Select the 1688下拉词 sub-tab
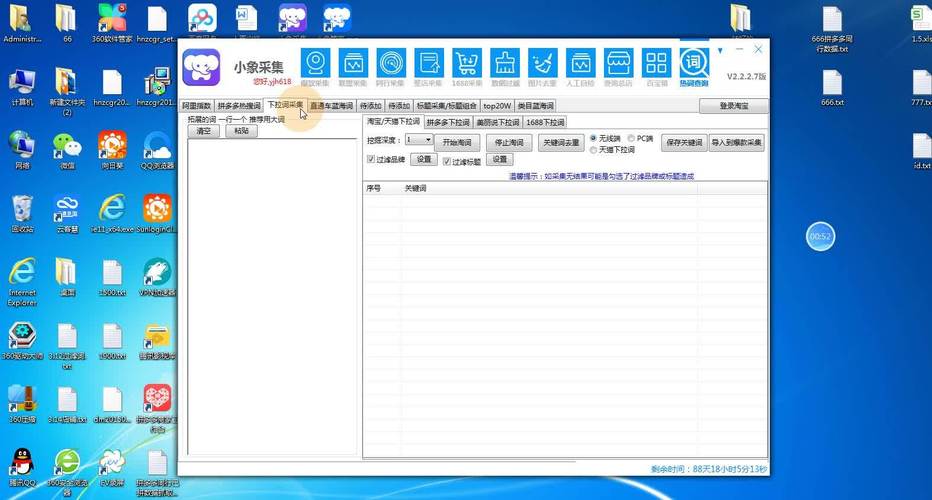Image resolution: width=932 pixels, height=500 pixels. click(x=545, y=122)
